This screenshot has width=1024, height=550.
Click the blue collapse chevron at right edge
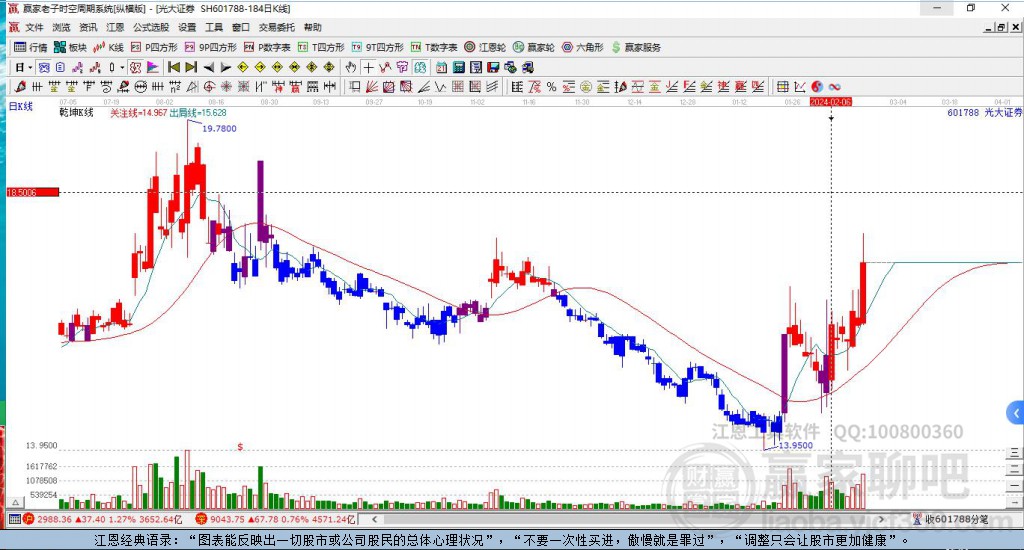coord(1016,413)
